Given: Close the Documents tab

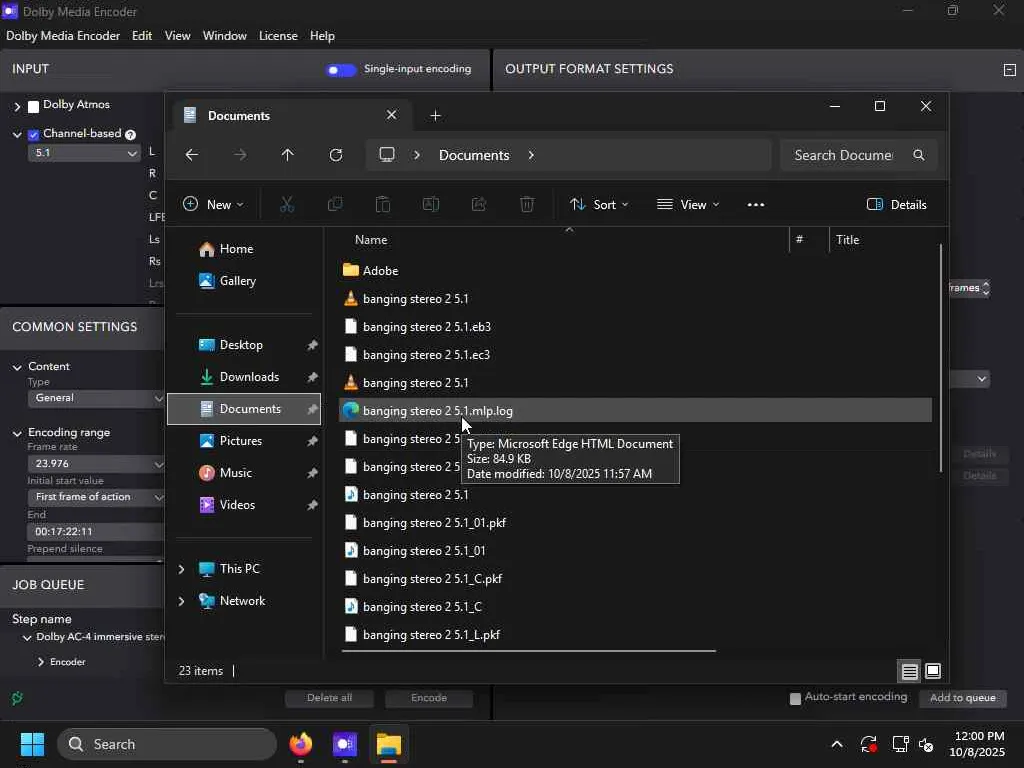Looking at the screenshot, I should tap(391, 115).
